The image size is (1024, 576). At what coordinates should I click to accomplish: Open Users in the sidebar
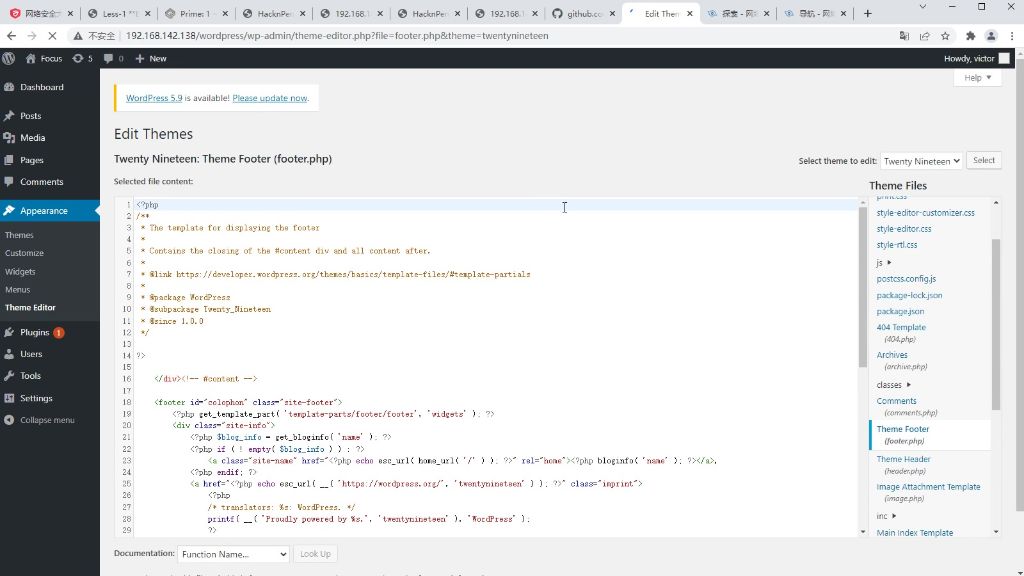point(31,354)
